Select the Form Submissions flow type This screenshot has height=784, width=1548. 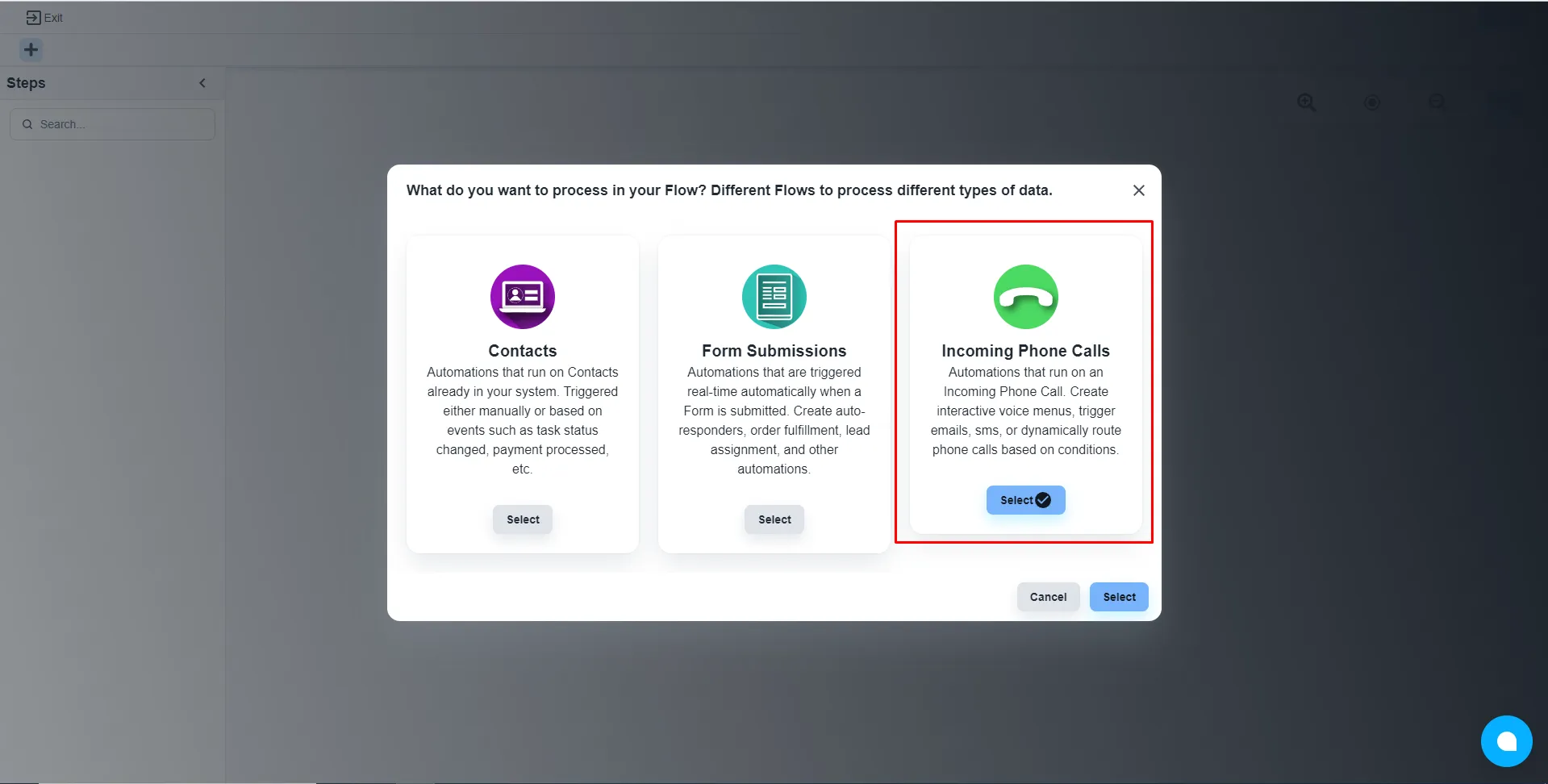coord(774,519)
